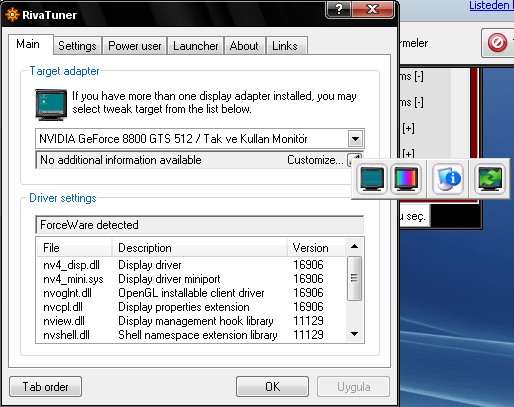Open the teal monitor low-level settings icon
514x407 pixels.
pyautogui.click(x=372, y=179)
